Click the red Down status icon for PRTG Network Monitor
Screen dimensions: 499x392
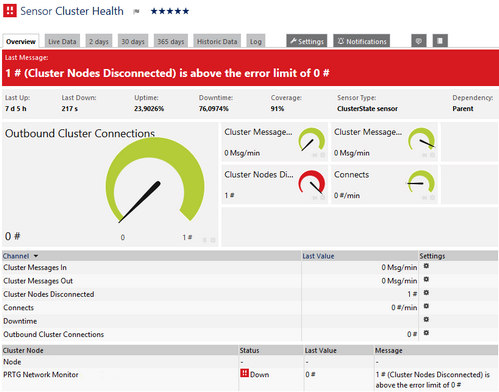[244, 373]
